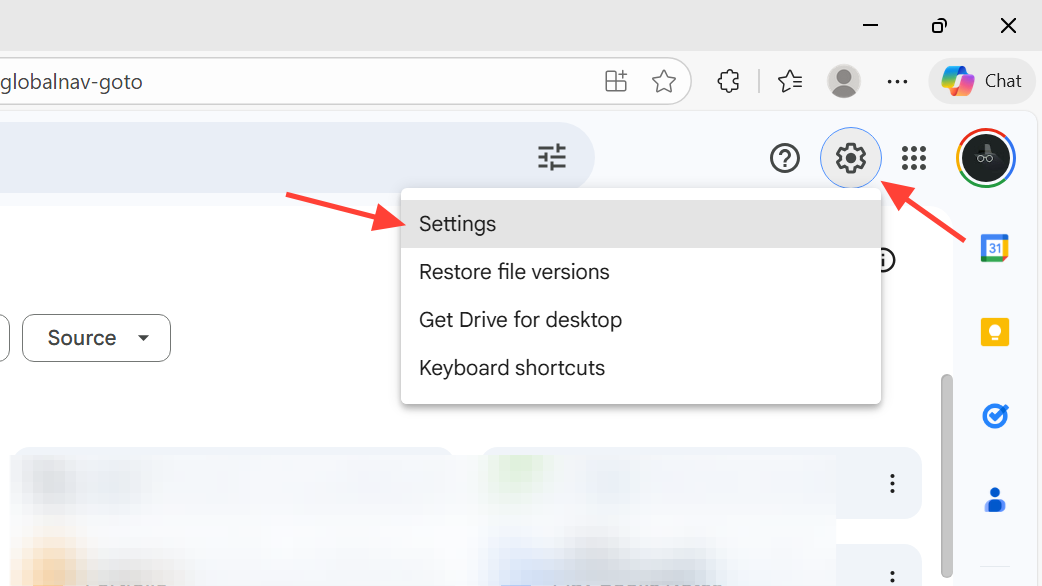Image resolution: width=1042 pixels, height=586 pixels.
Task: Click the search filter options icon
Action: pyautogui.click(x=552, y=157)
